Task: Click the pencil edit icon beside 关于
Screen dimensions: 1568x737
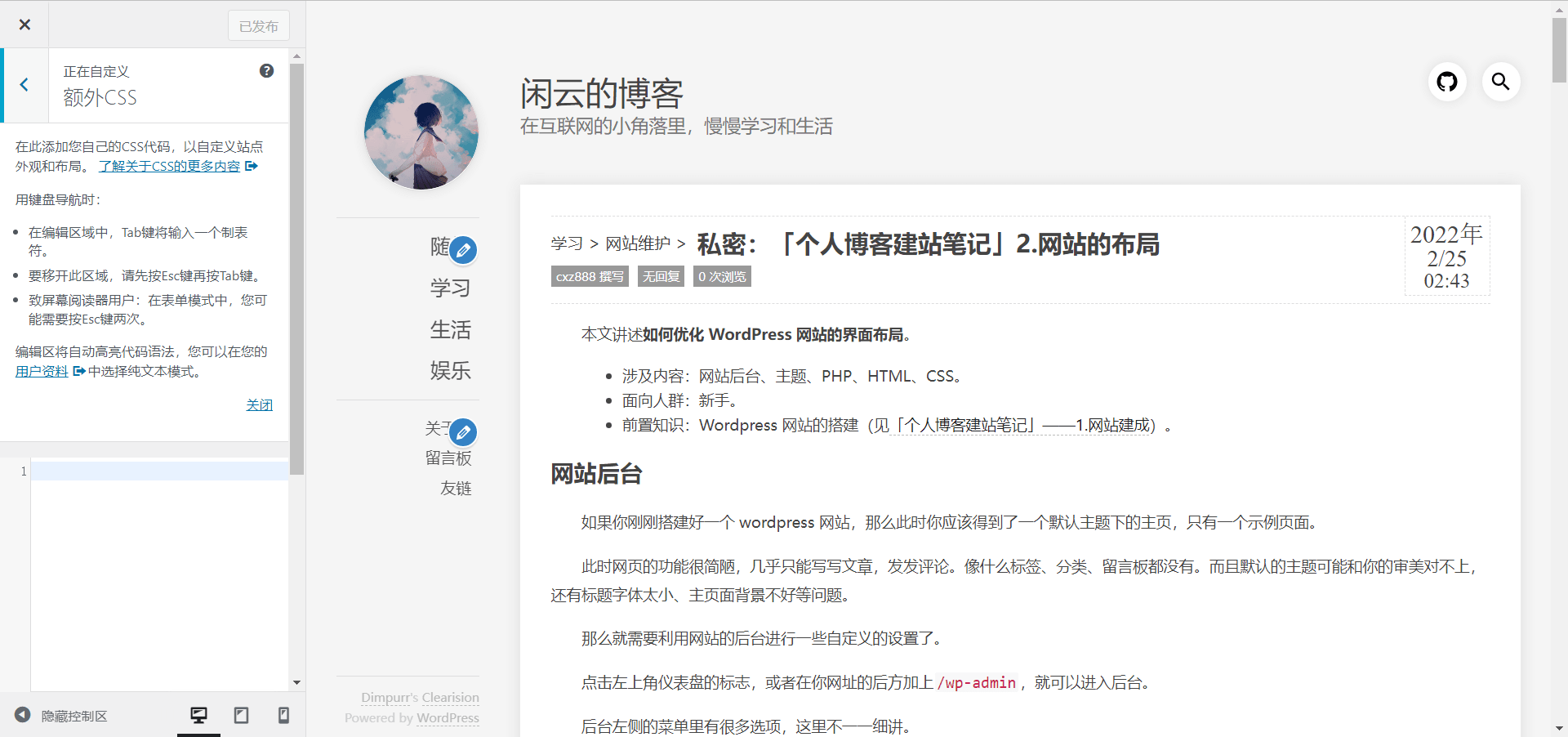Action: [x=464, y=432]
